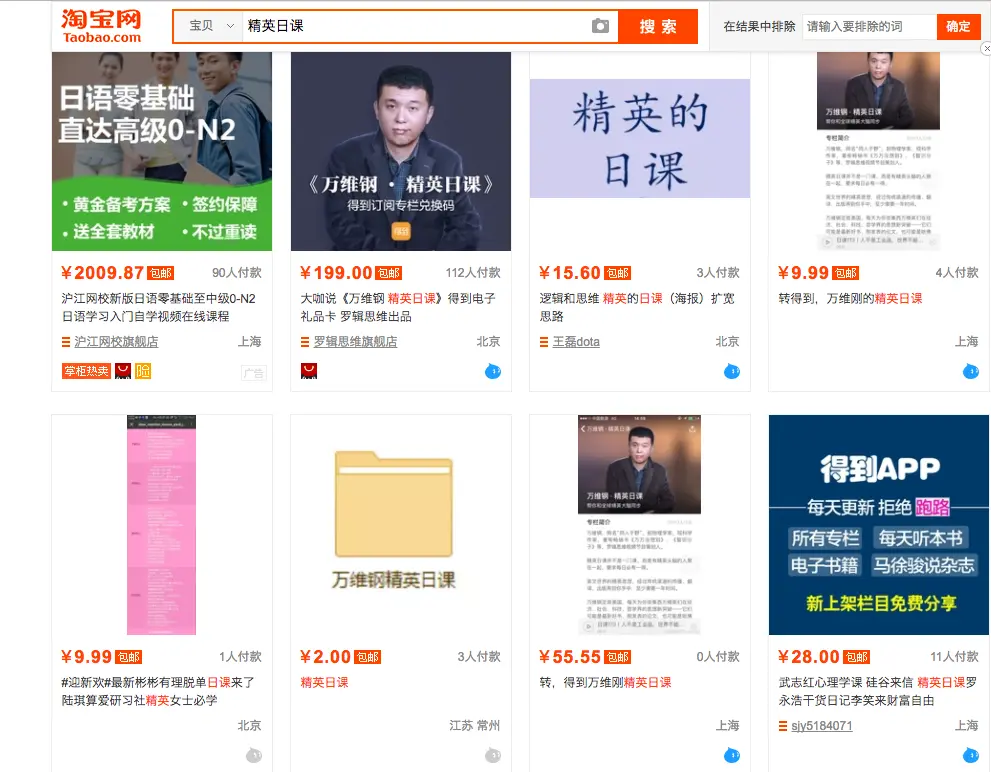Visit the 沪江网校旗舰店 shop

(116, 342)
